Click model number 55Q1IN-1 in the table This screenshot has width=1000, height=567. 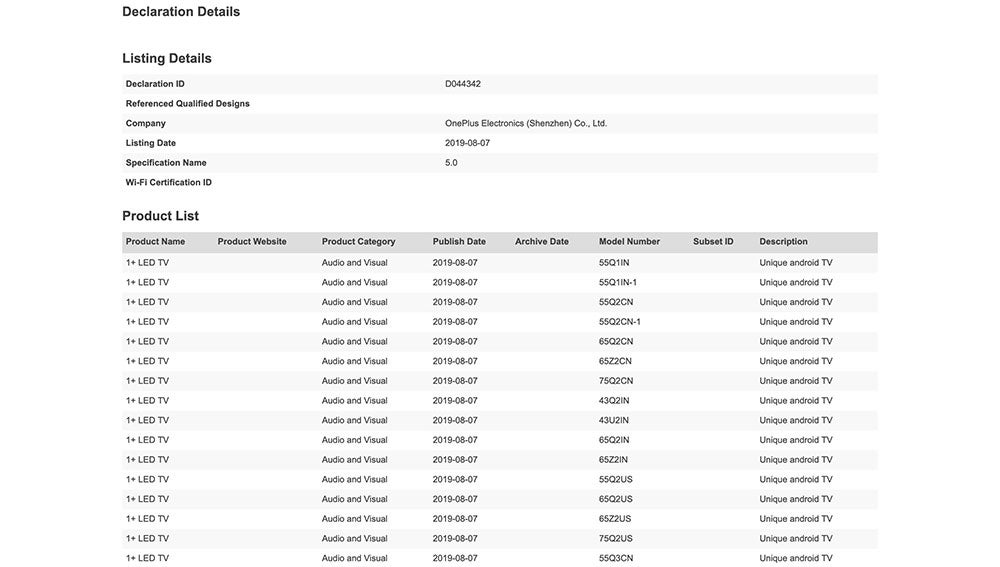click(x=618, y=283)
